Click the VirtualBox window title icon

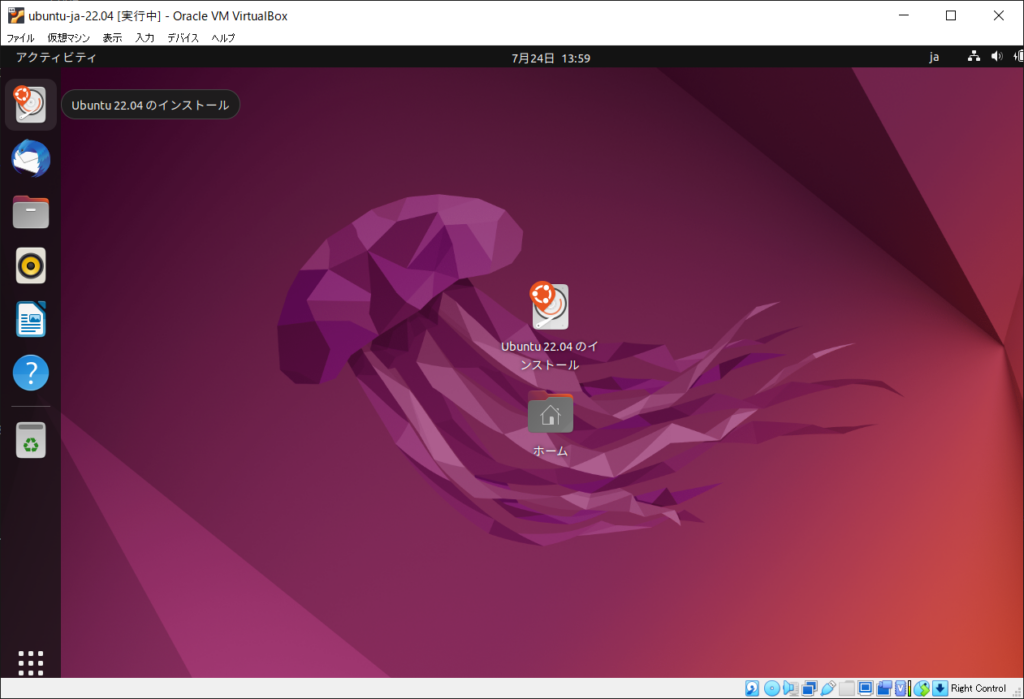click(x=16, y=16)
